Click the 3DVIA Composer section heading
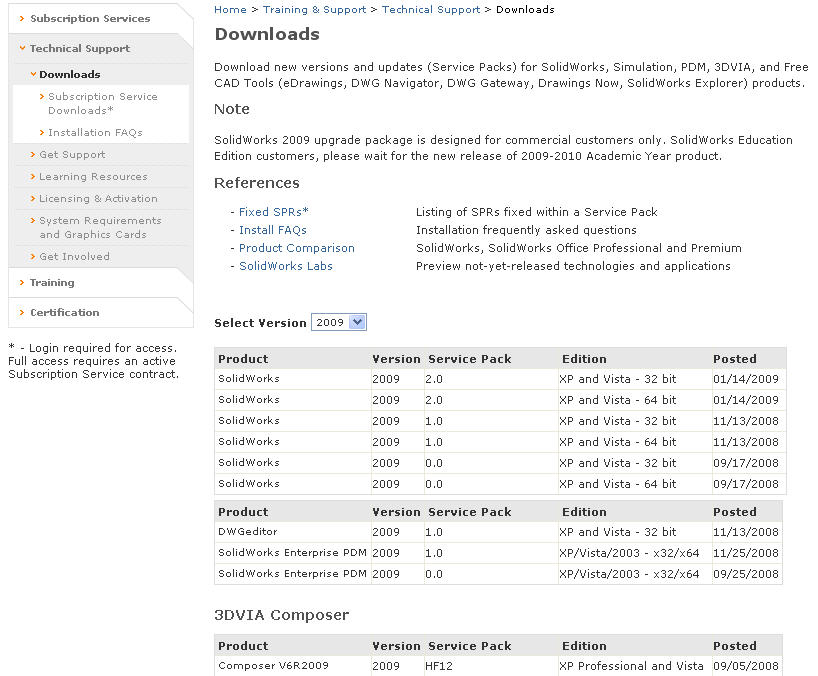Image resolution: width=818 pixels, height=676 pixels. tap(281, 615)
